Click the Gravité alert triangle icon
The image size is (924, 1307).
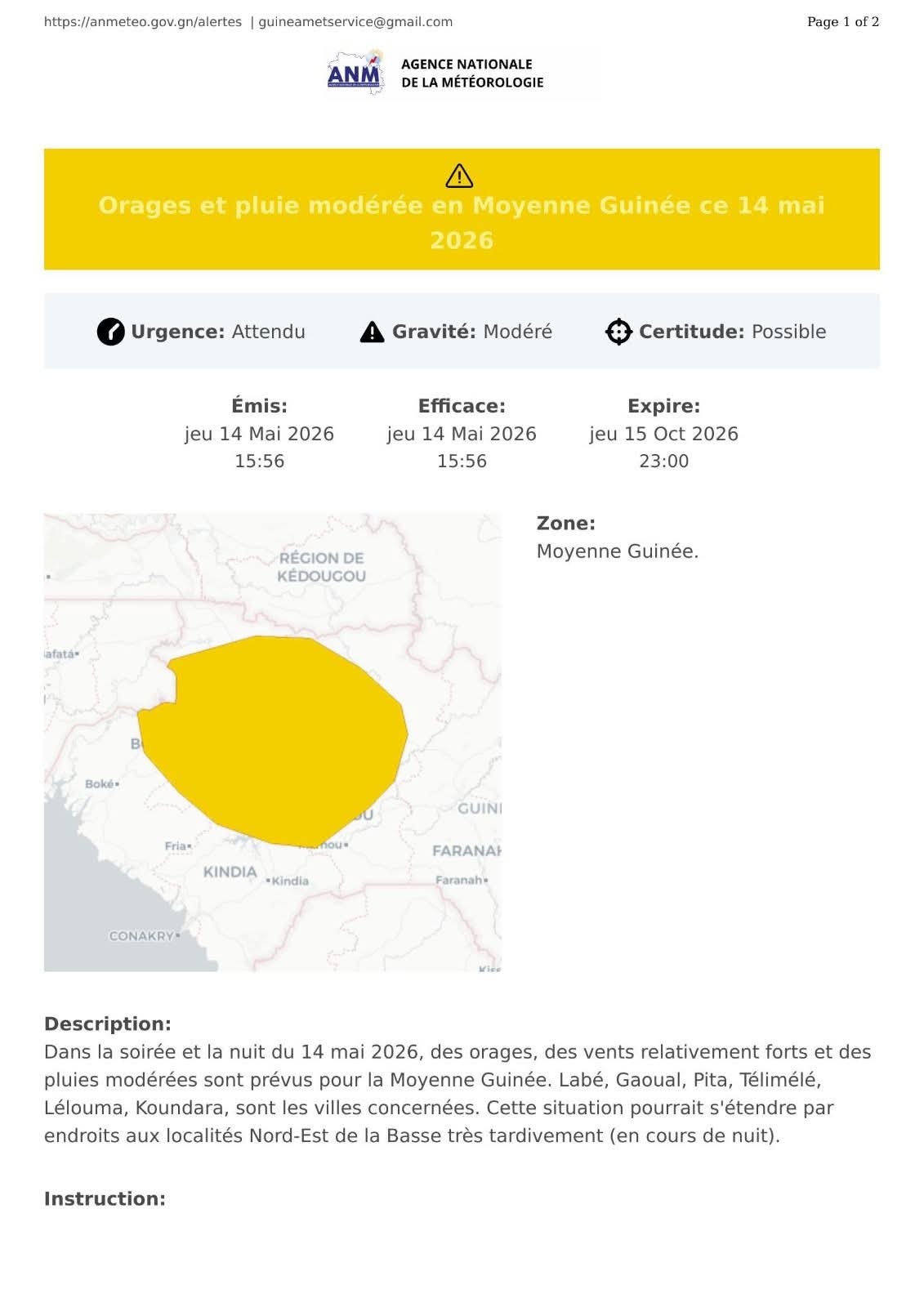(x=372, y=332)
